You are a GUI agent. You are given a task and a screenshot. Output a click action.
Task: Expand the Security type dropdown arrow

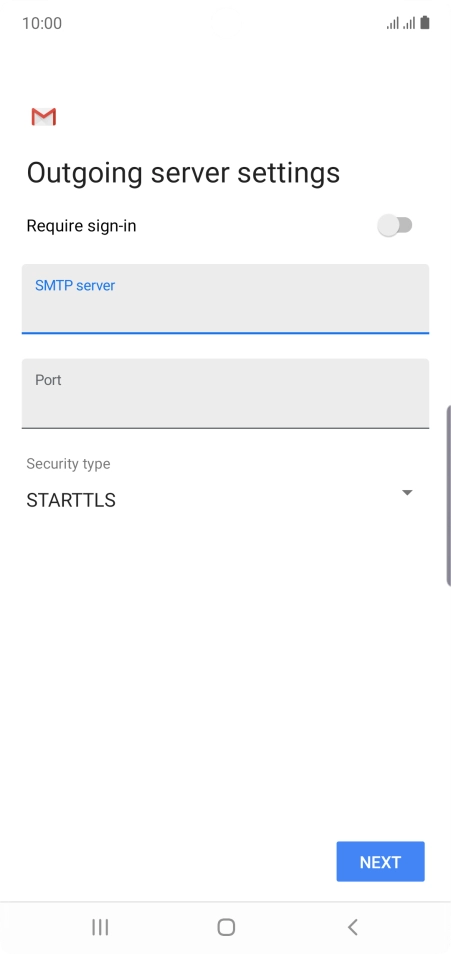click(407, 492)
